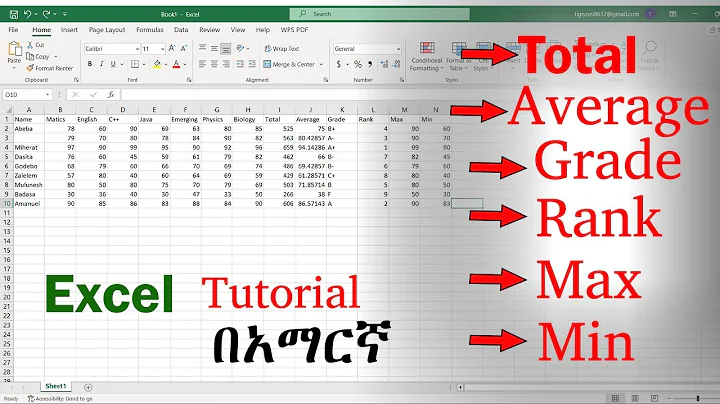Paste clipboard contents
This screenshot has height=404, width=720.
(x=14, y=54)
